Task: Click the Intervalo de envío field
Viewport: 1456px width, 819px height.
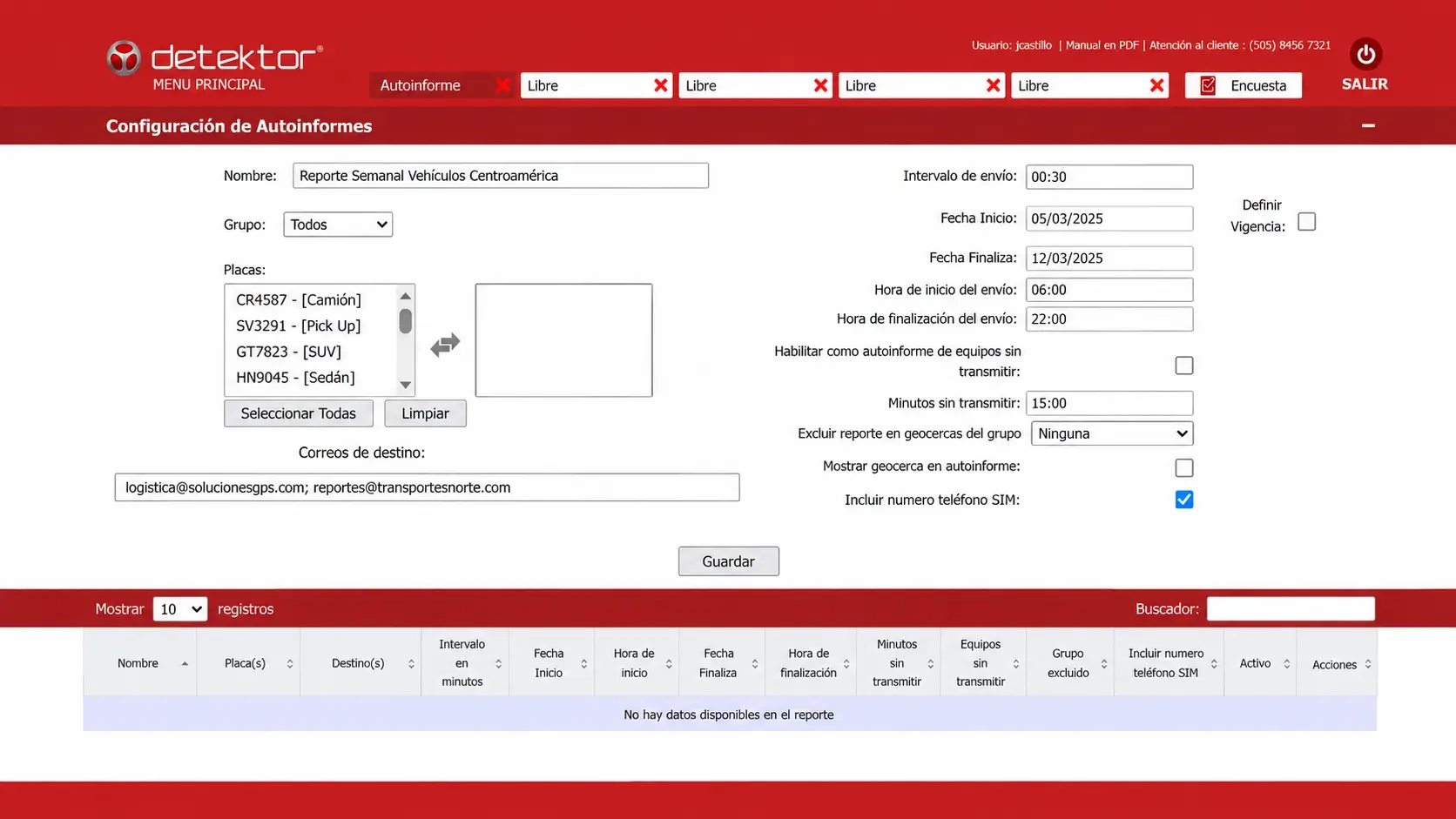Action: 1109,177
